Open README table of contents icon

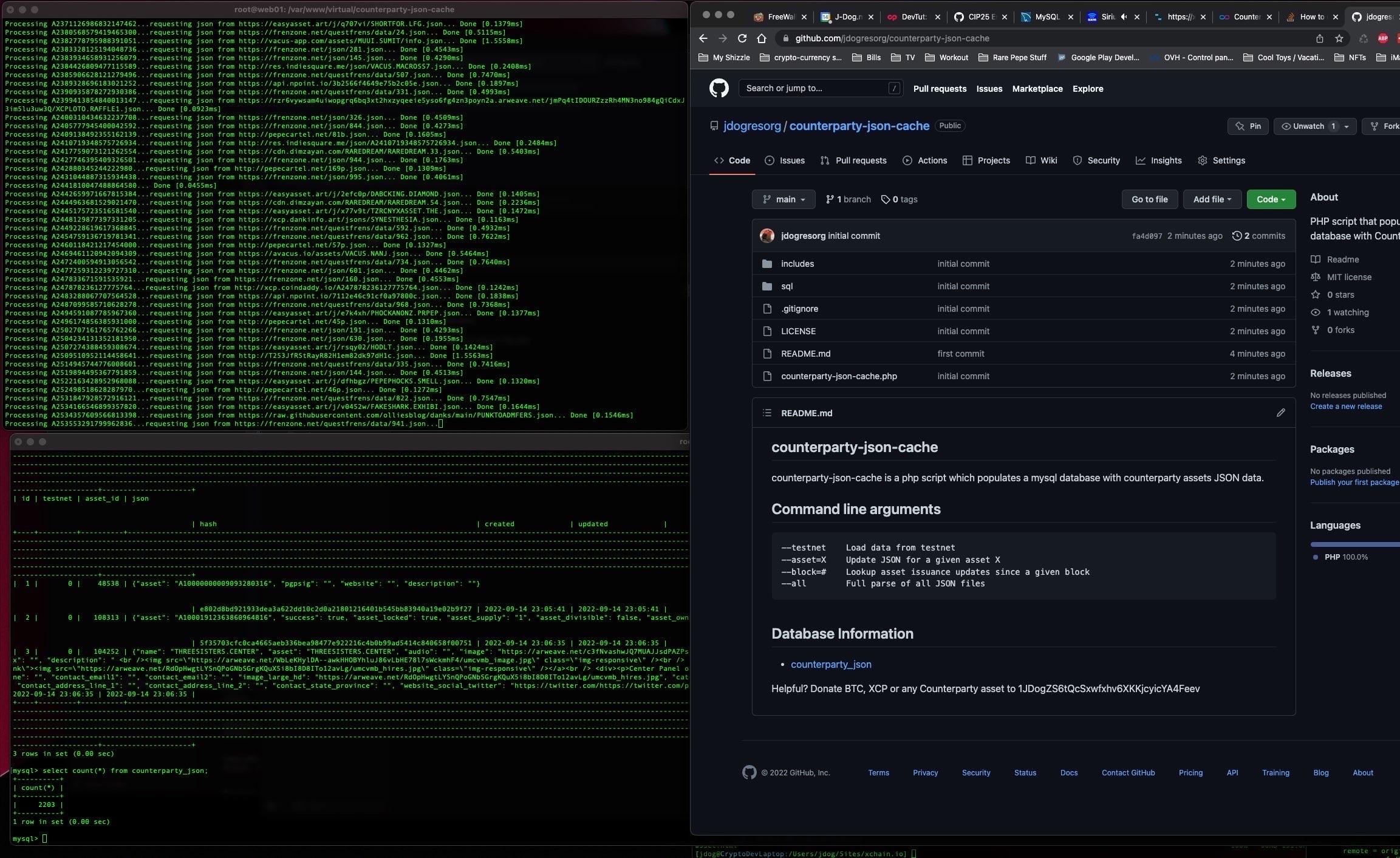coord(767,413)
